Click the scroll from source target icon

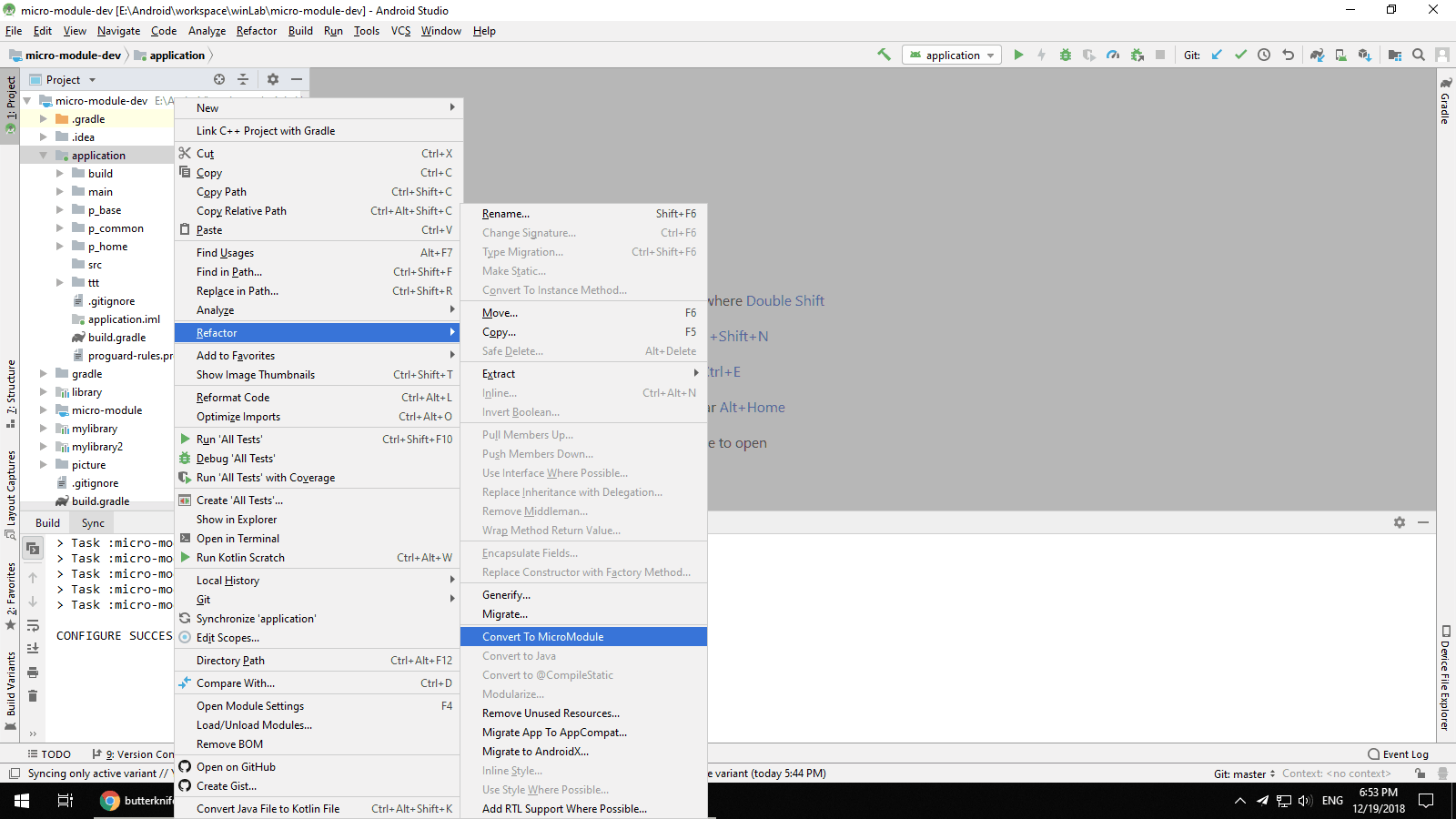tap(219, 79)
